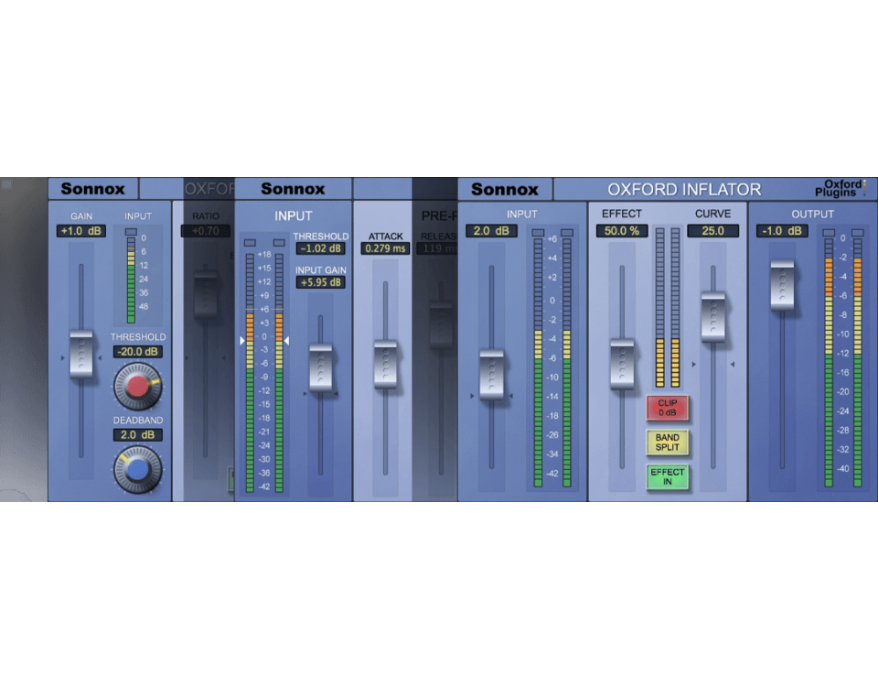
Task: Select the GAIN +1.0 dB value field
Action: tap(81, 231)
